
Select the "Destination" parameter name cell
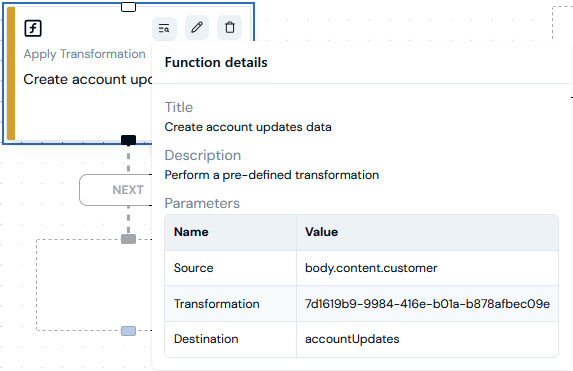click(231, 339)
